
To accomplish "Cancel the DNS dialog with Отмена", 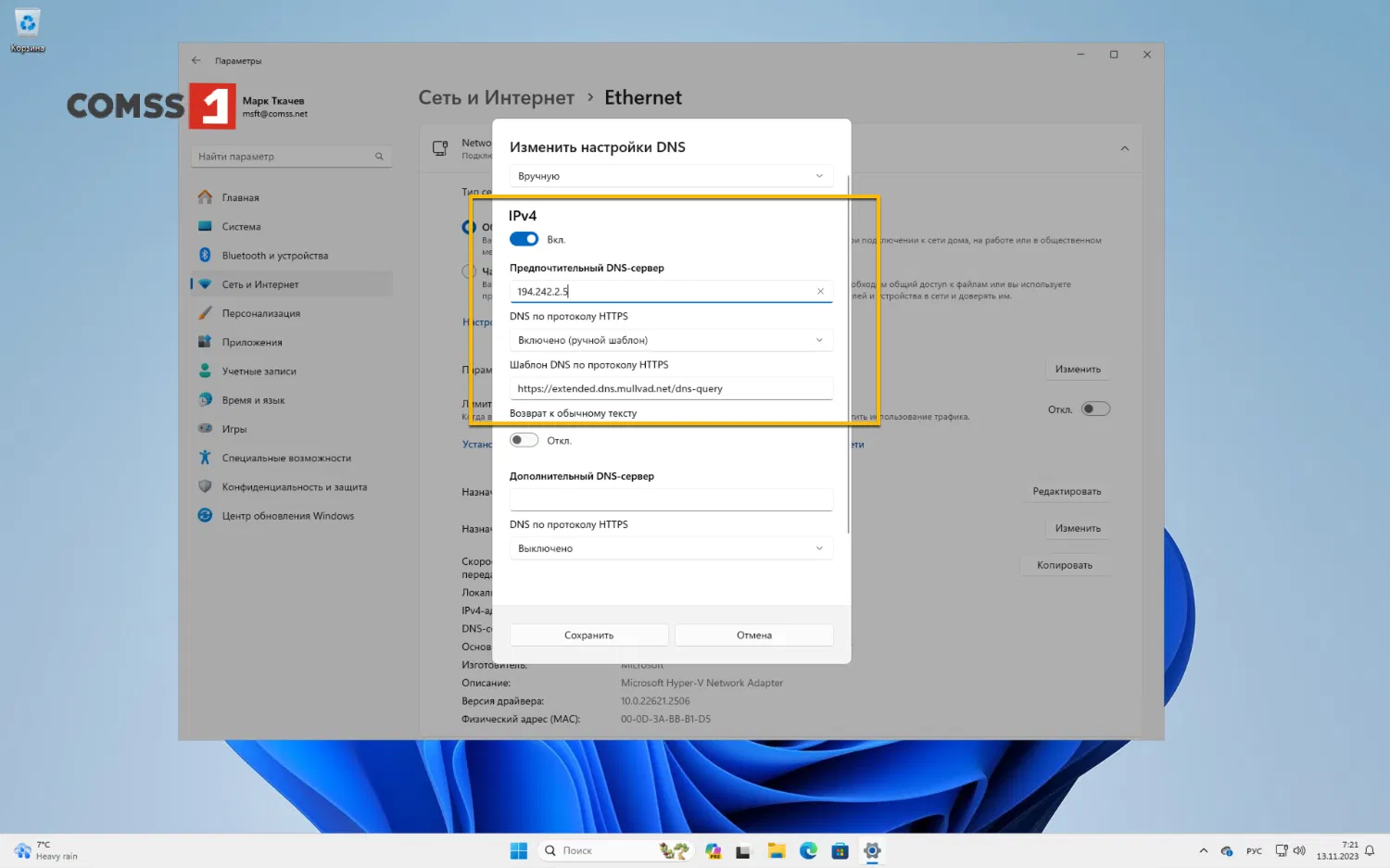I will click(754, 635).
